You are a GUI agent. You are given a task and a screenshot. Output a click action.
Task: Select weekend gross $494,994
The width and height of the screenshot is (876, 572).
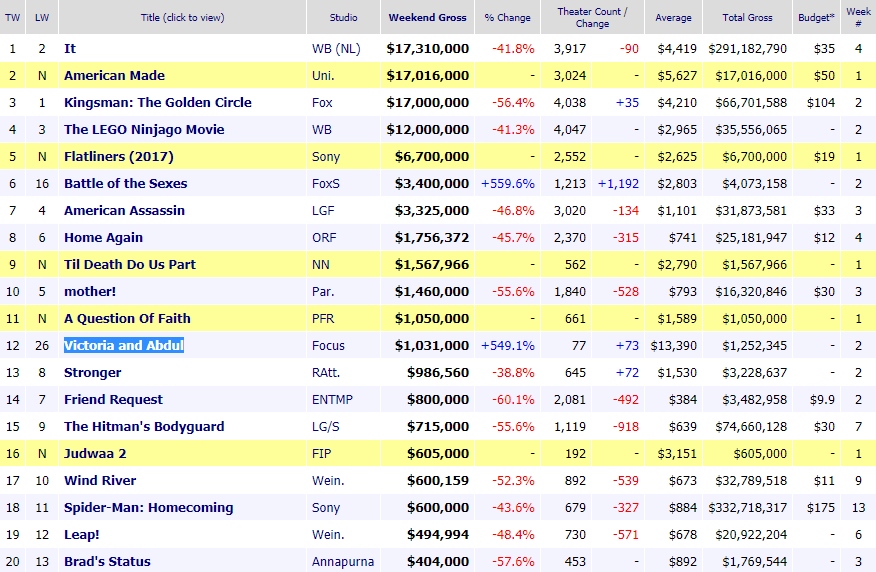tap(438, 535)
